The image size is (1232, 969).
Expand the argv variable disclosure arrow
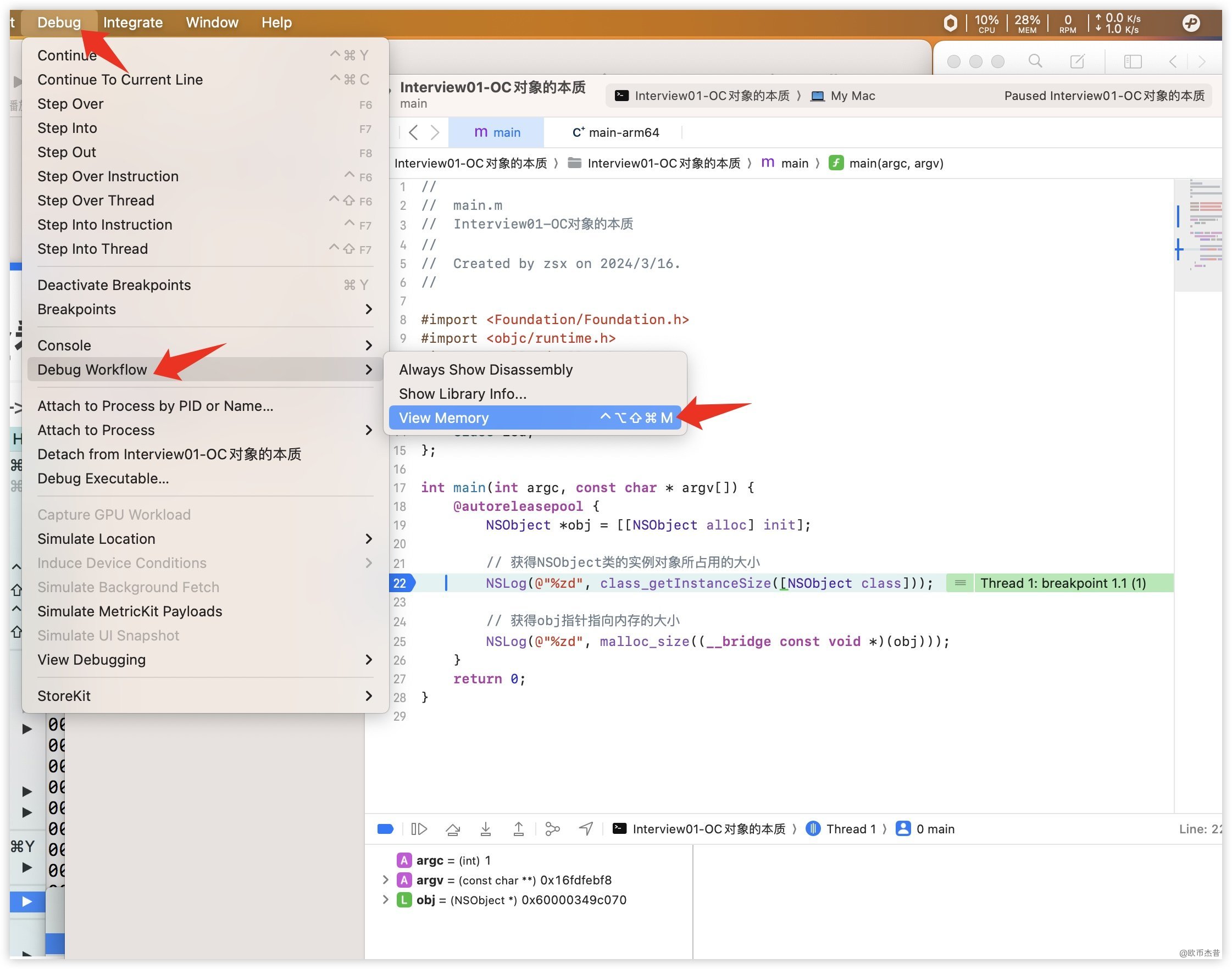click(x=385, y=879)
